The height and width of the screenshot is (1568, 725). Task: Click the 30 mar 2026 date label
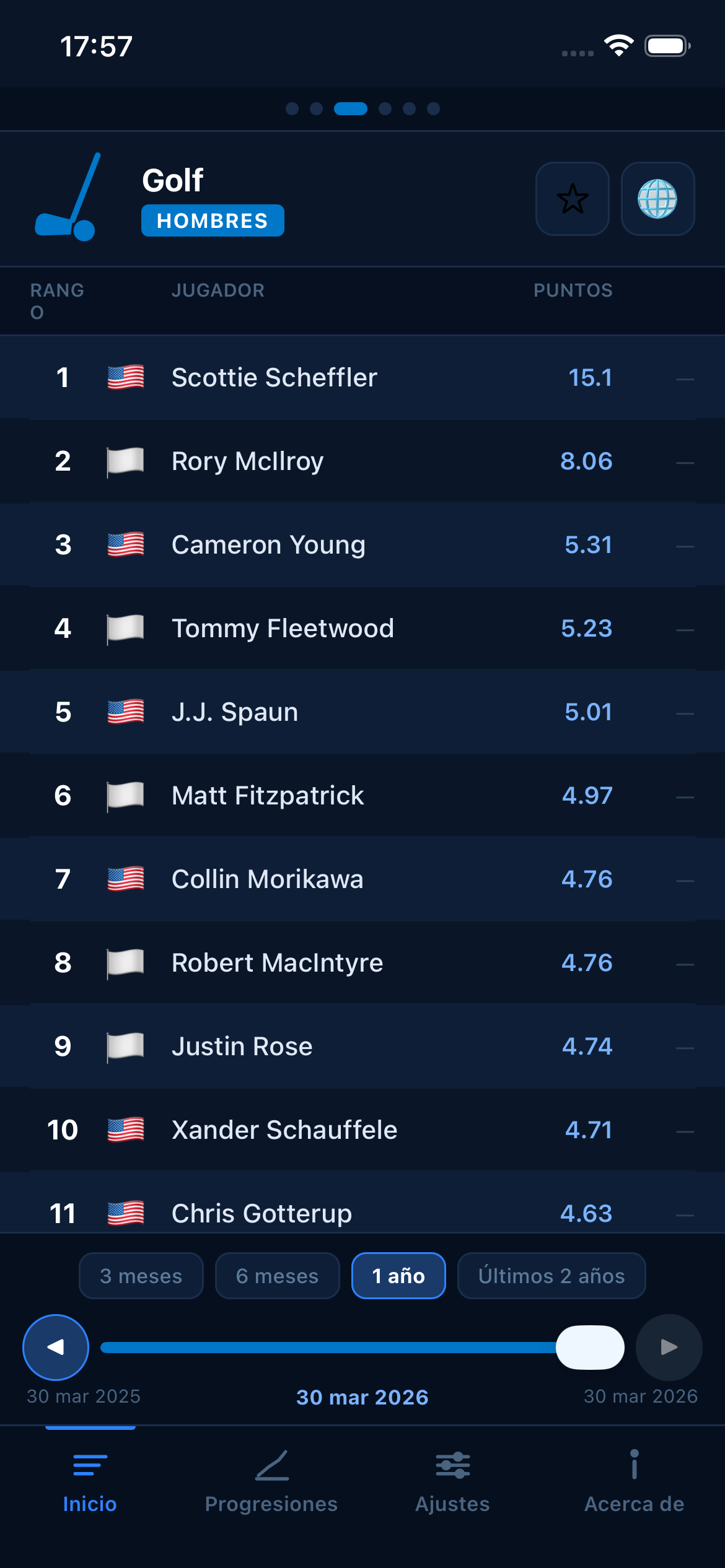362,1396
